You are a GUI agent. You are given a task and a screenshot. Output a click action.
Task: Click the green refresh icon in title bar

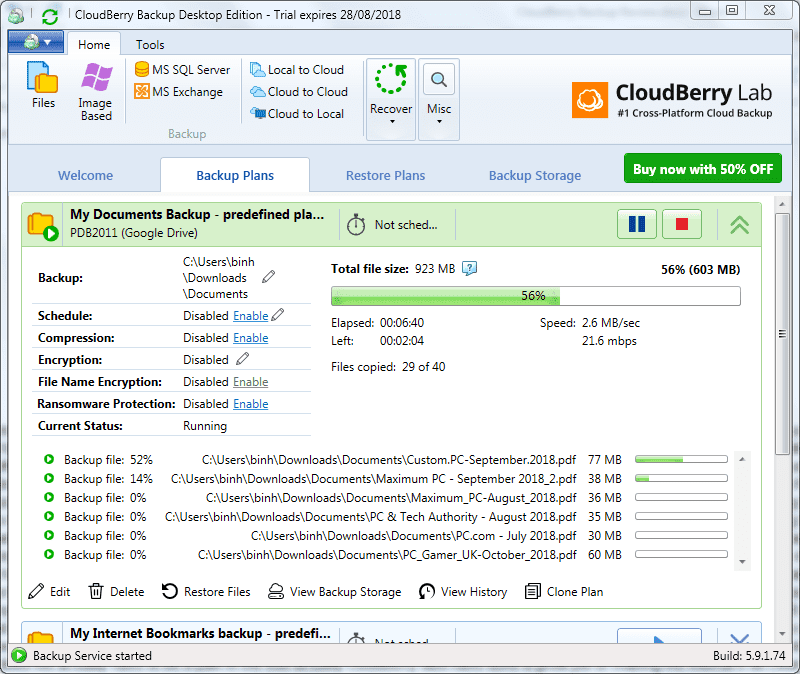[50, 16]
